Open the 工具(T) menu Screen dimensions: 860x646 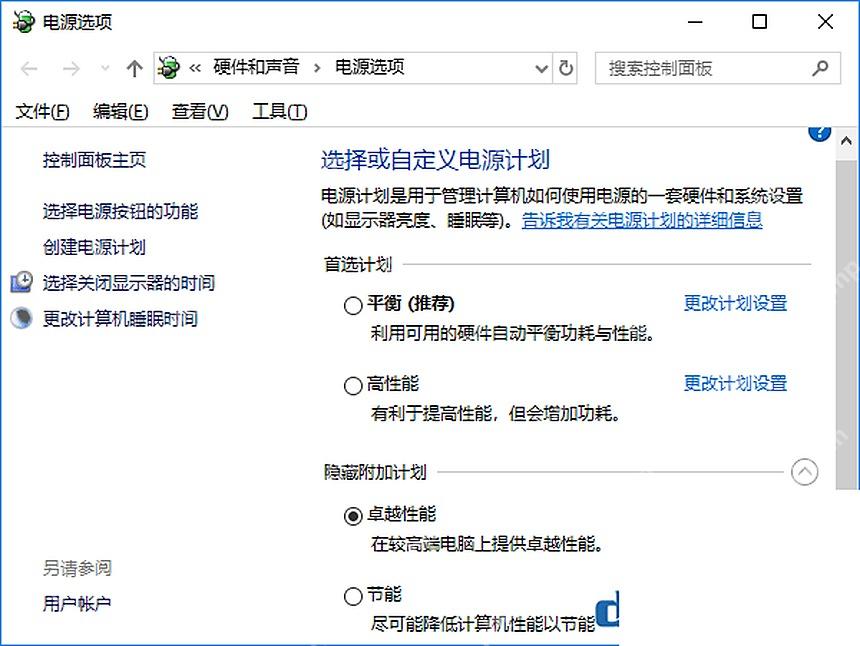[280, 112]
